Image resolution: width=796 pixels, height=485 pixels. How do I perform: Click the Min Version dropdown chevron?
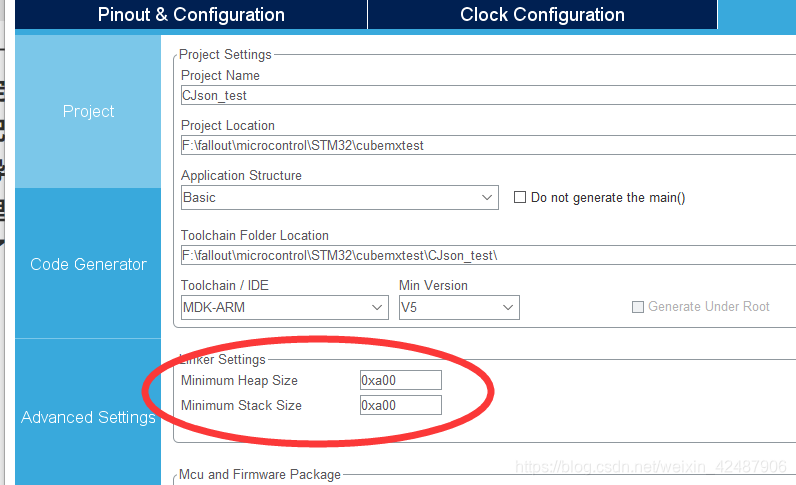tap(508, 308)
